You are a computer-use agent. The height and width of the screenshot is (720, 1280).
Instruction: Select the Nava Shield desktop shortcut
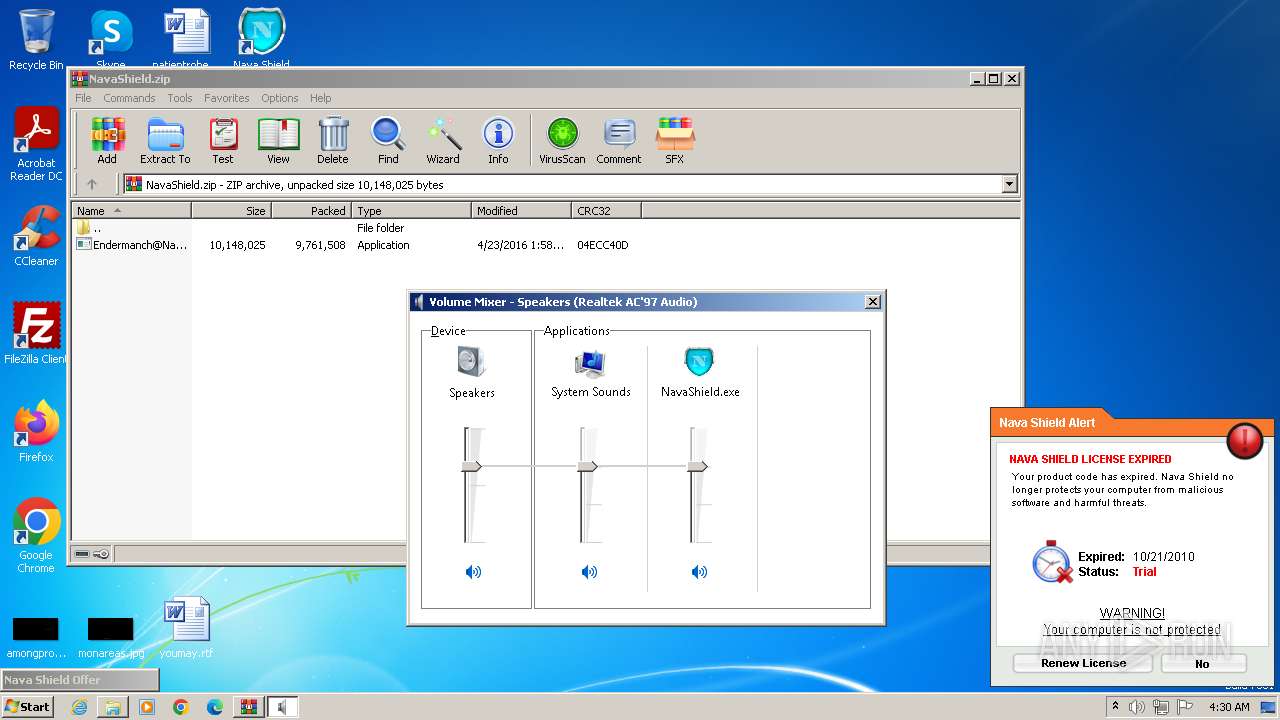[x=261, y=40]
